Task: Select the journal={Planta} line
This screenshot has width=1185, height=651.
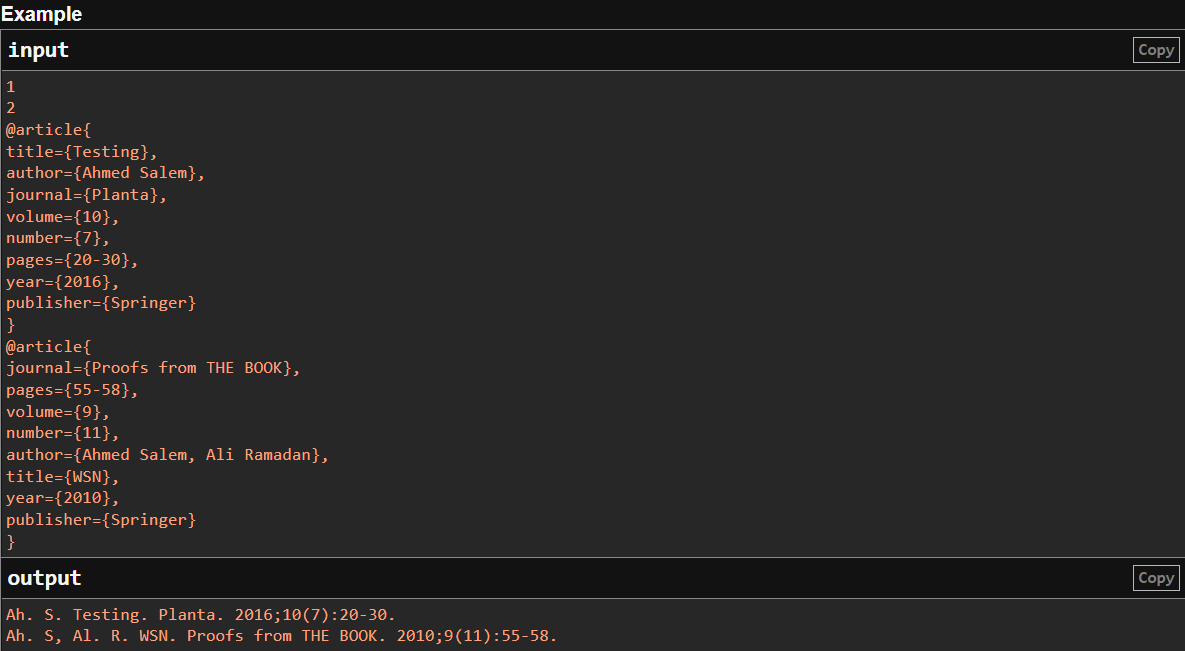Action: [86, 195]
